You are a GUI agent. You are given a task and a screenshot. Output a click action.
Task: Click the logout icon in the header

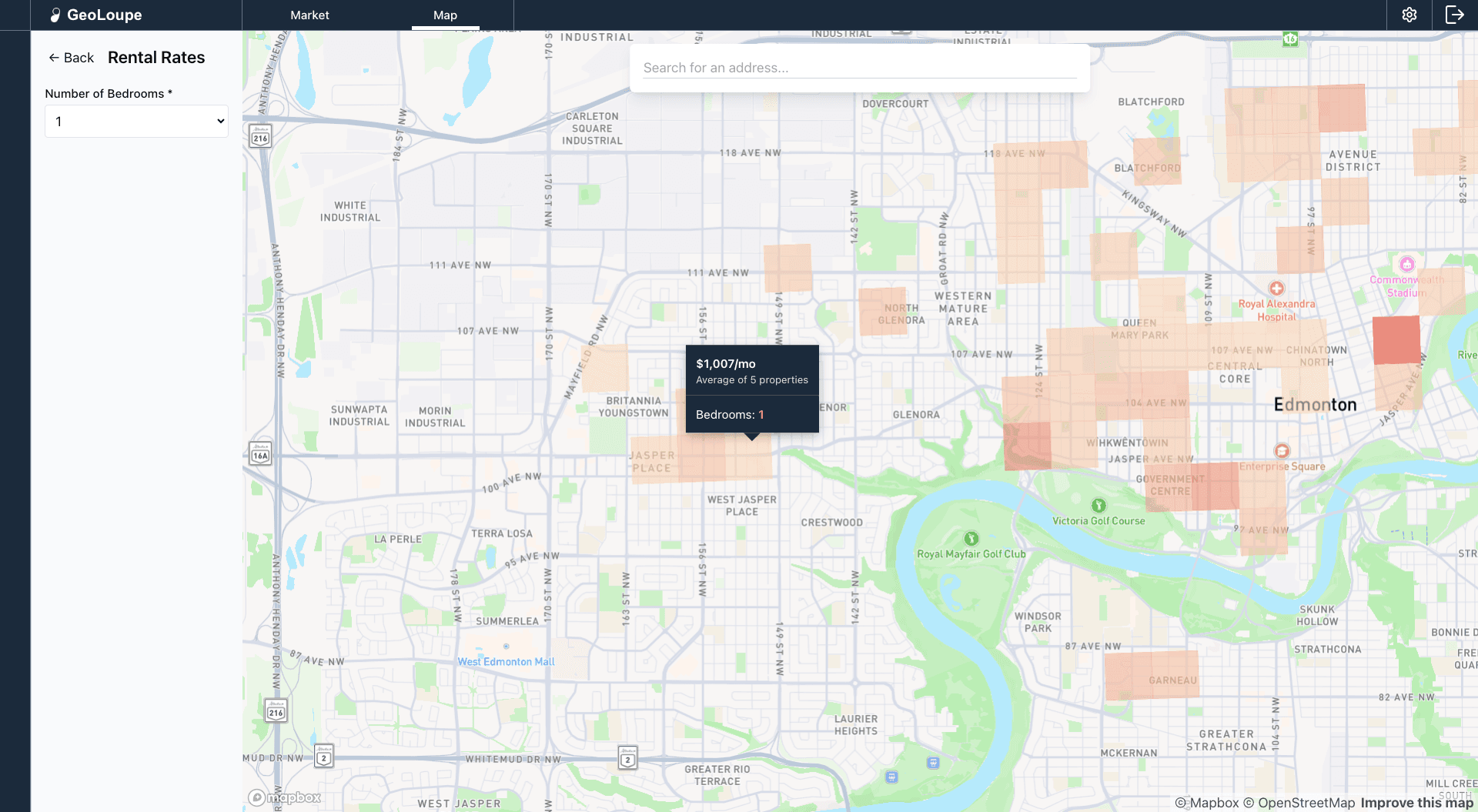click(1456, 15)
